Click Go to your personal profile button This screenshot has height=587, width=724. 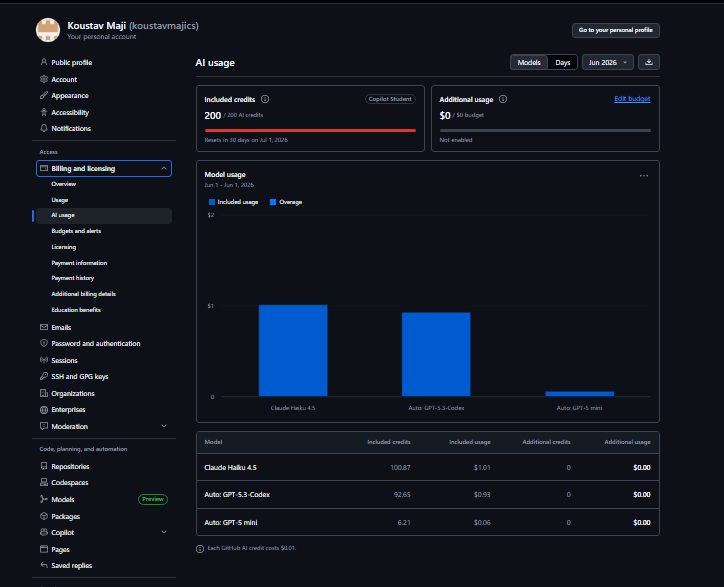615,30
